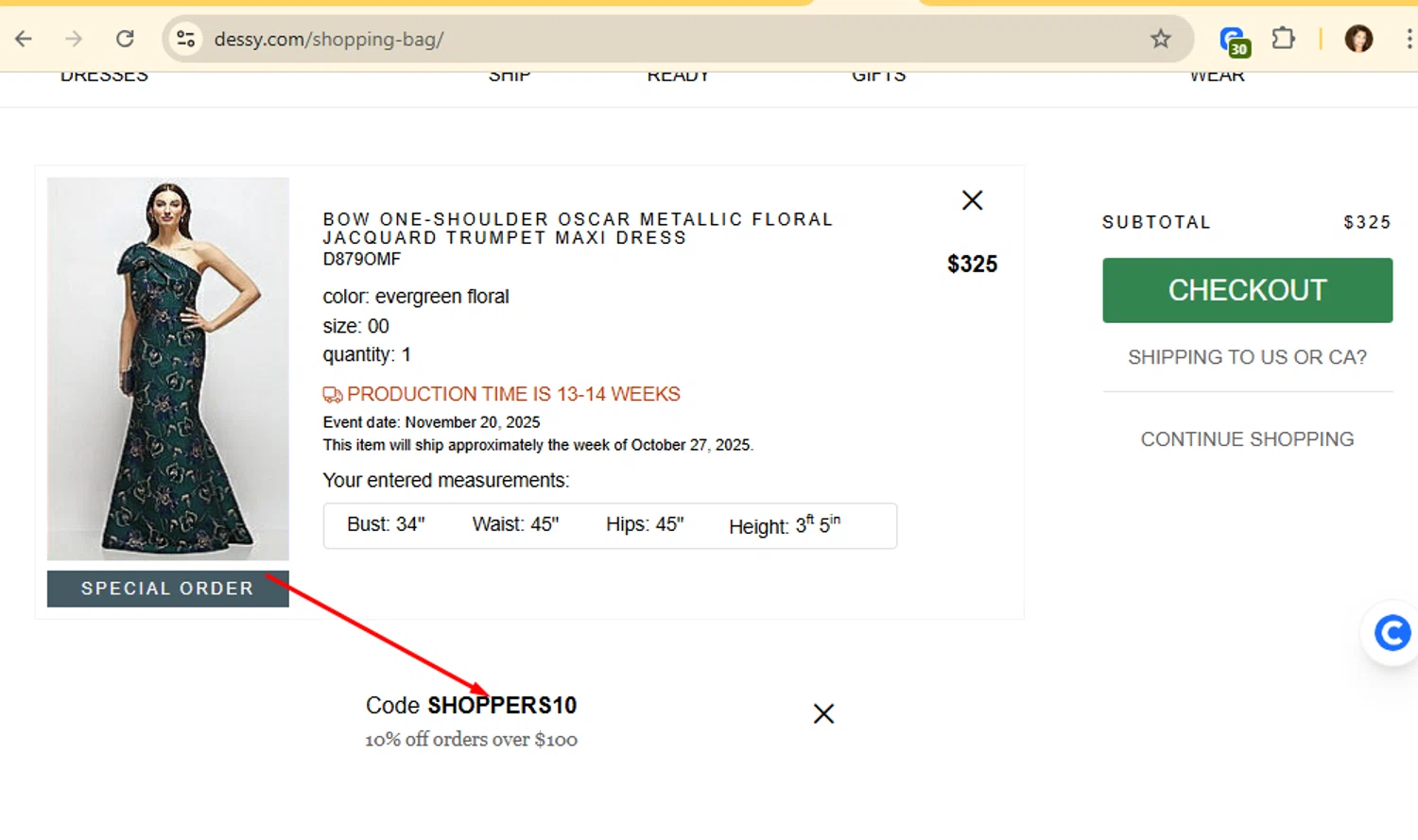Click the green CHECKOUT button
This screenshot has height=840, width=1418.
1247,290
